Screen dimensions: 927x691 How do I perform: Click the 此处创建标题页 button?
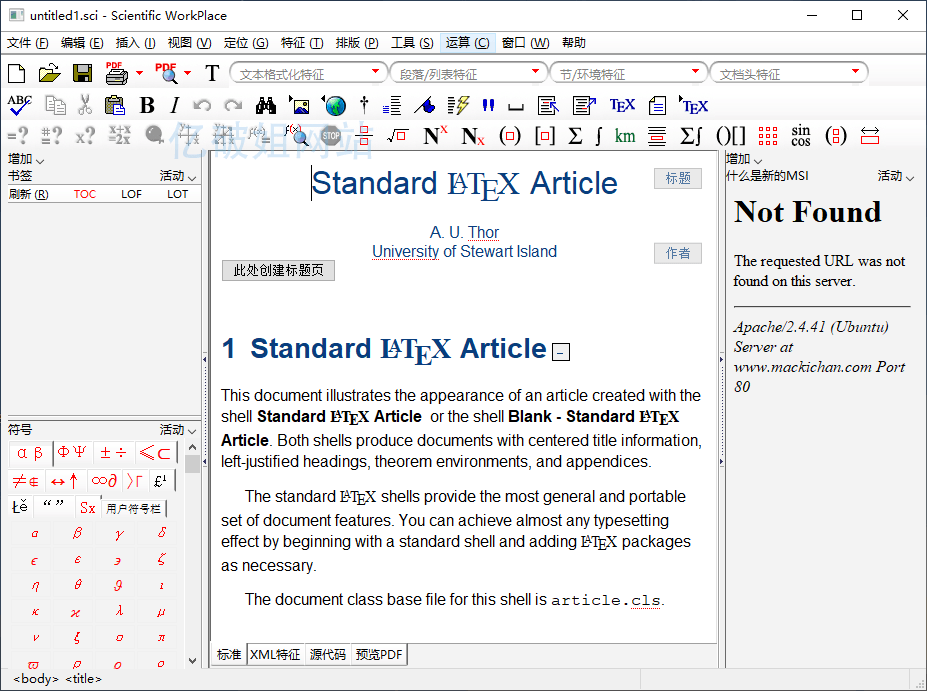point(278,271)
